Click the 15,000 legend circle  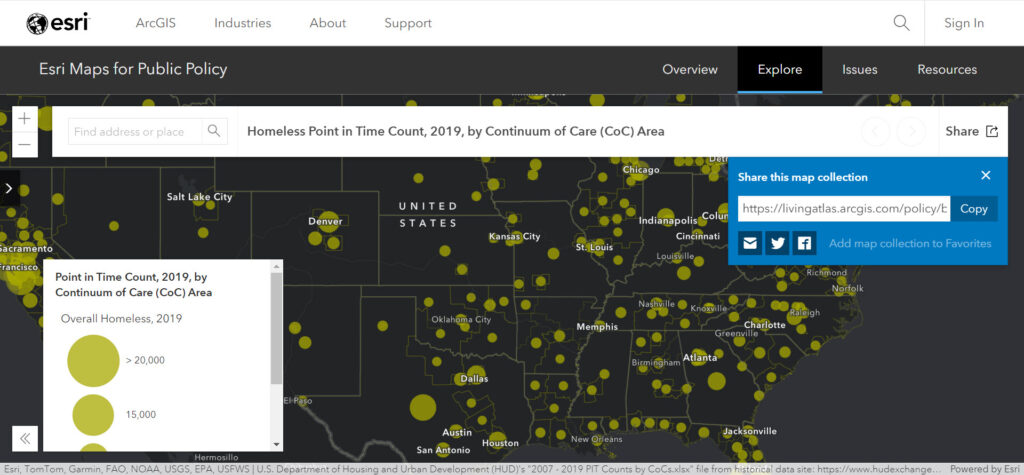click(93, 415)
